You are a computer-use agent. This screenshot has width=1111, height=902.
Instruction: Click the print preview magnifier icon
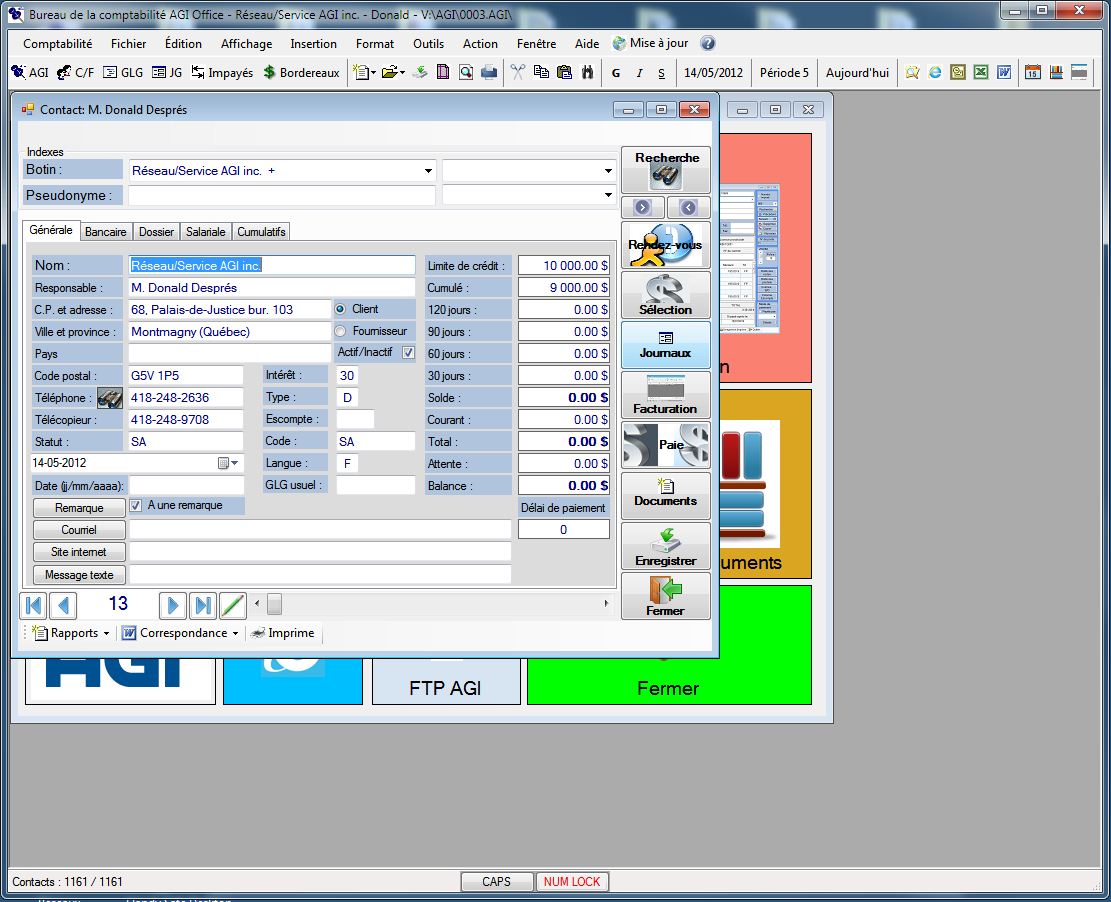[x=466, y=72]
